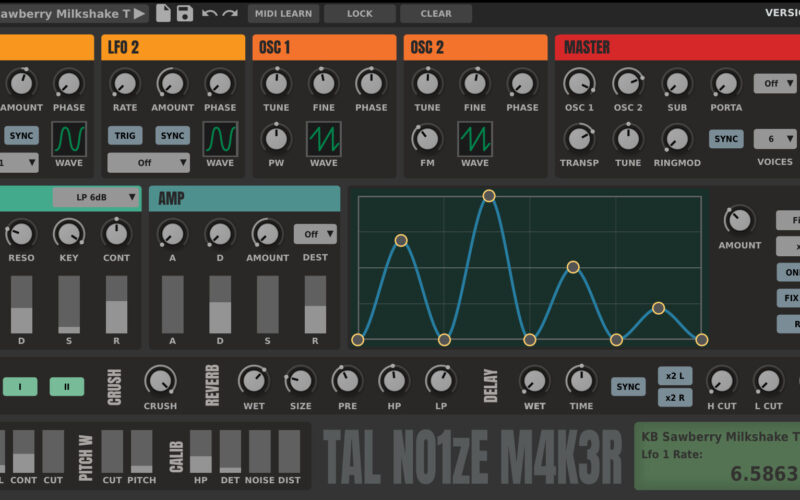Click the OSC 2 wave shape icon
The image size is (800, 500).
[x=475, y=139]
